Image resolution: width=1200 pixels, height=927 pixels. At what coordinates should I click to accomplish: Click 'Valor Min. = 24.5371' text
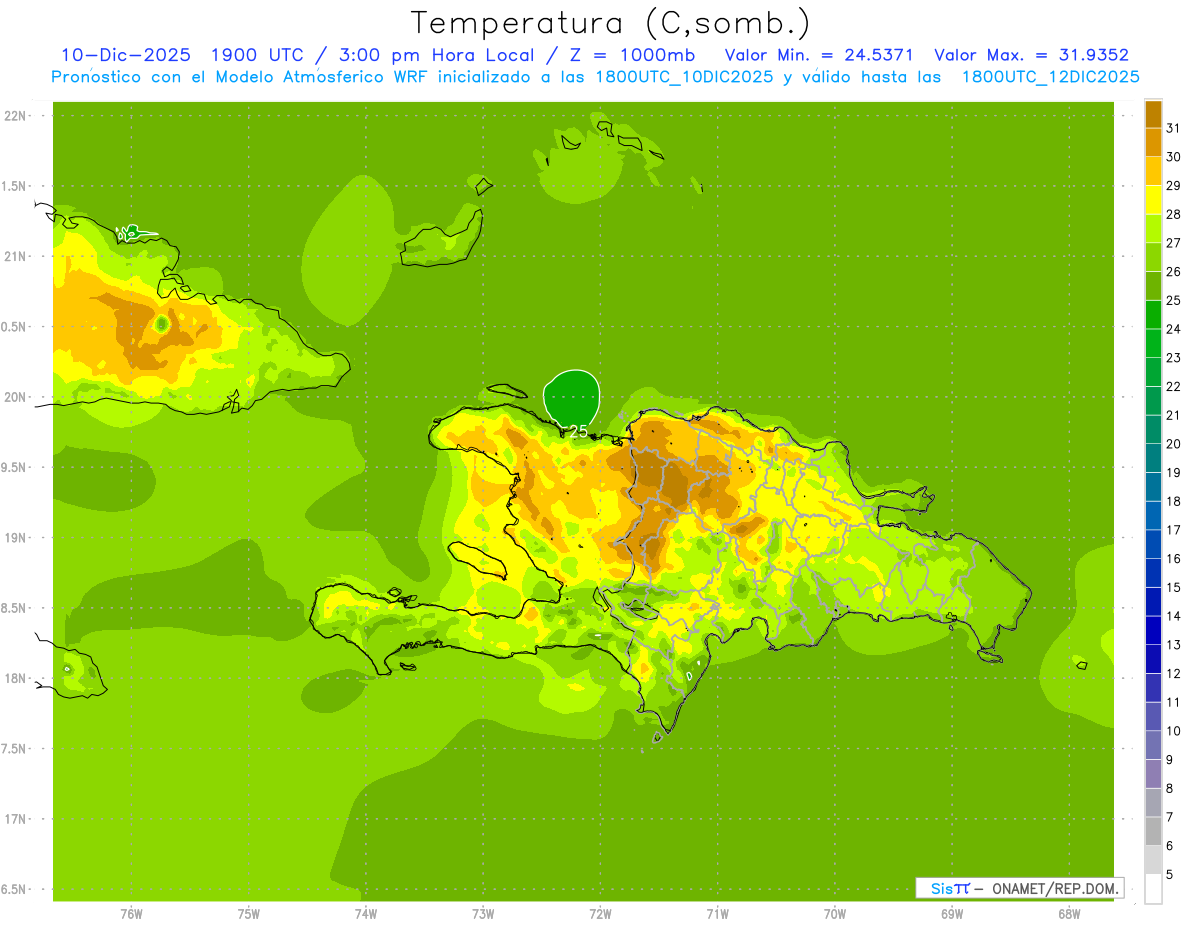pyautogui.click(x=818, y=55)
